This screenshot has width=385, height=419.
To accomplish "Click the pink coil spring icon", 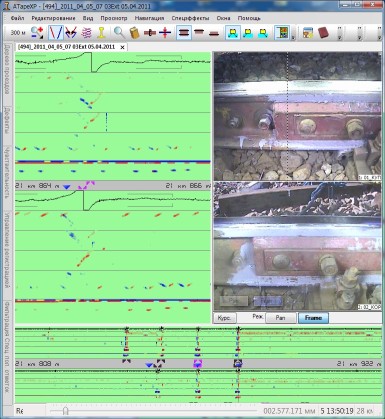I will coord(86,32).
